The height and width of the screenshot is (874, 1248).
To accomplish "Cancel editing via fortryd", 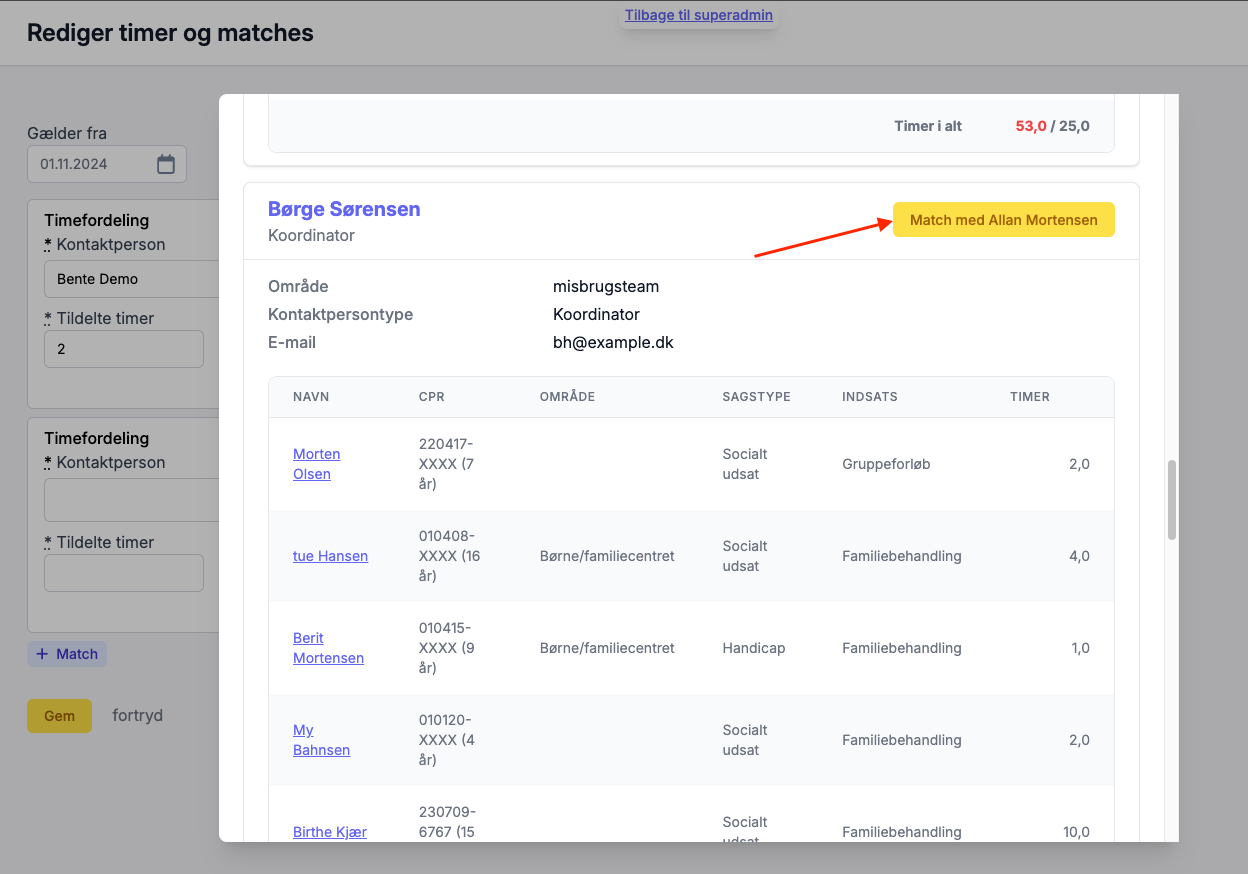I will [x=137, y=716].
